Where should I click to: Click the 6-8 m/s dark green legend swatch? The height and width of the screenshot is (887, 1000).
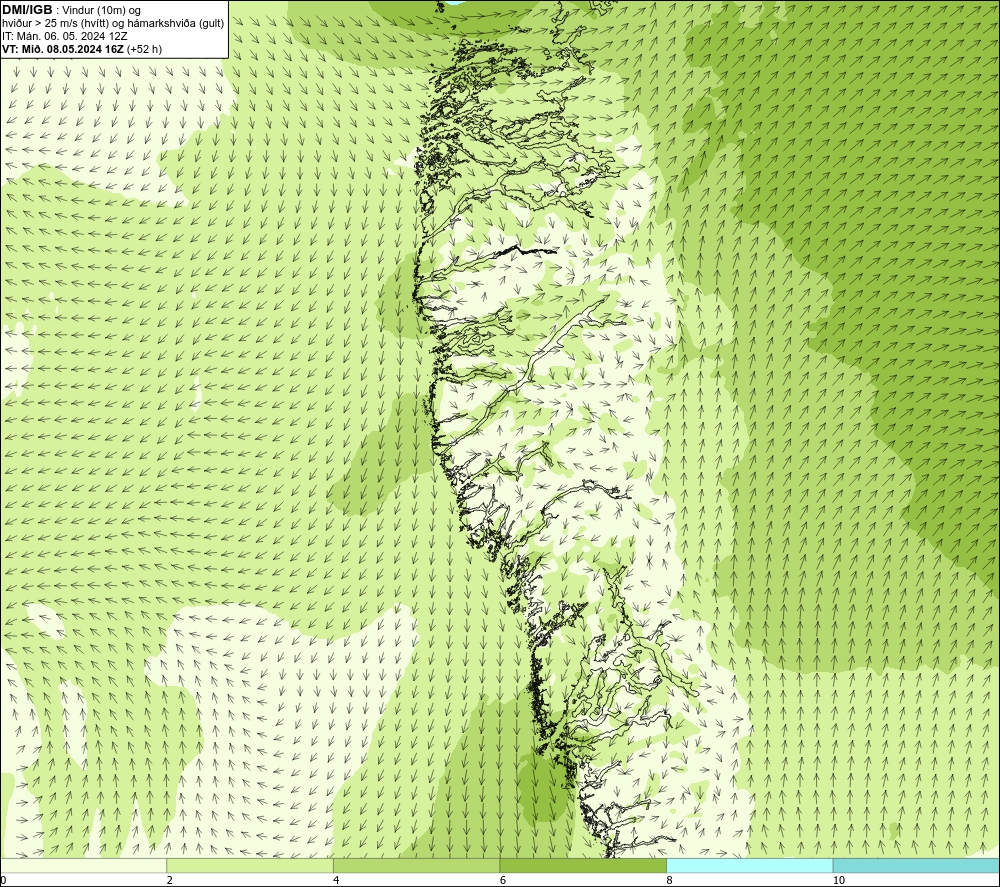[x=583, y=865]
